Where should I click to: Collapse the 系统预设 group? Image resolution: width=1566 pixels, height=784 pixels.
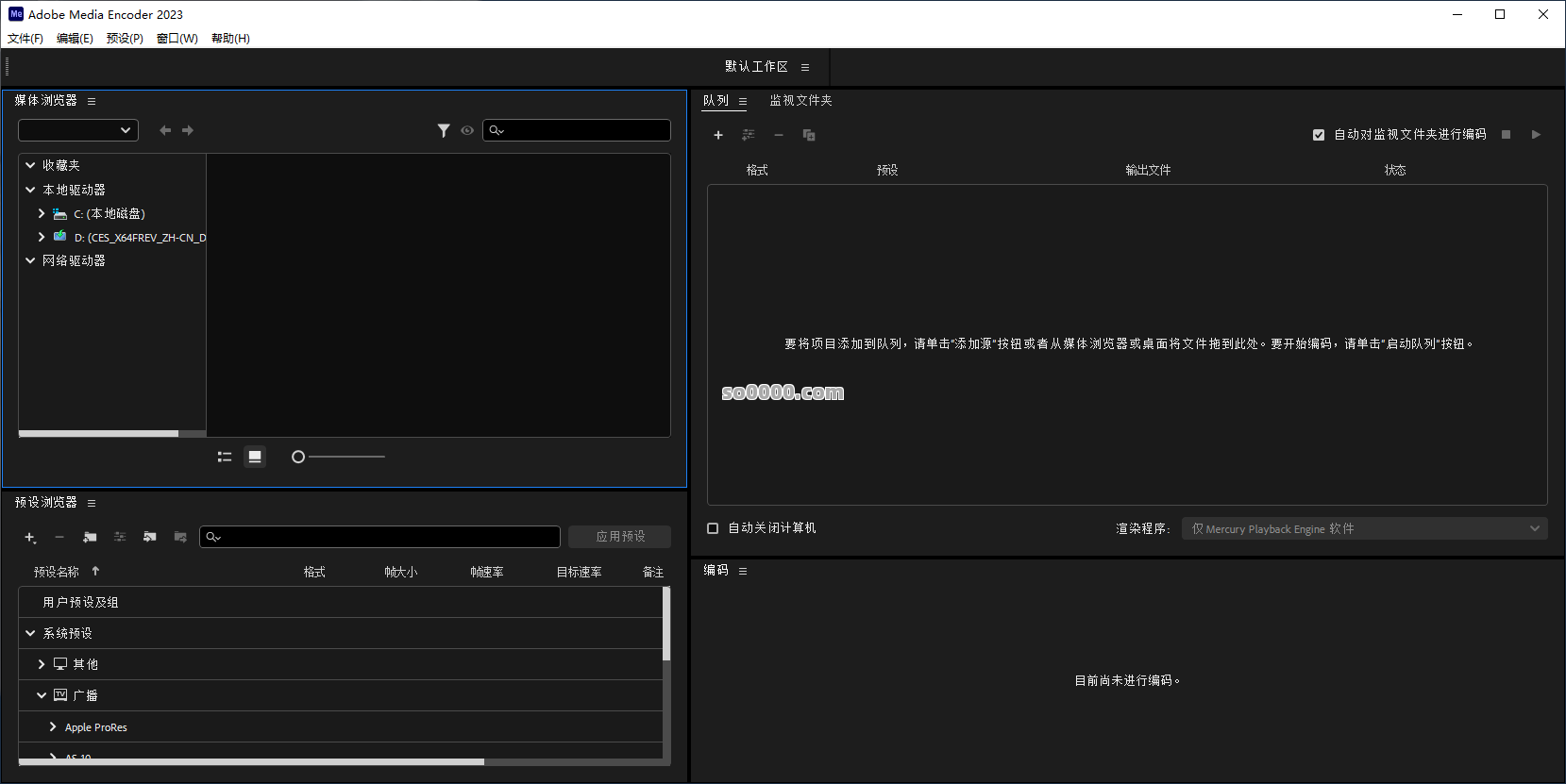pos(30,633)
